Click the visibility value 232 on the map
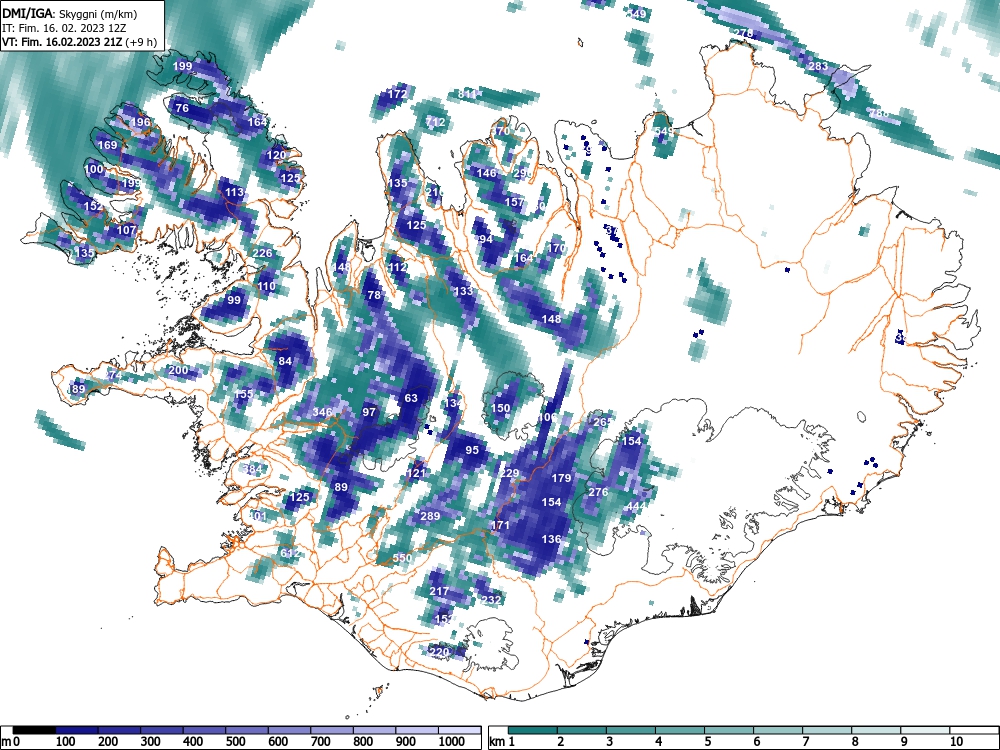The image size is (1000, 750). [x=490, y=599]
